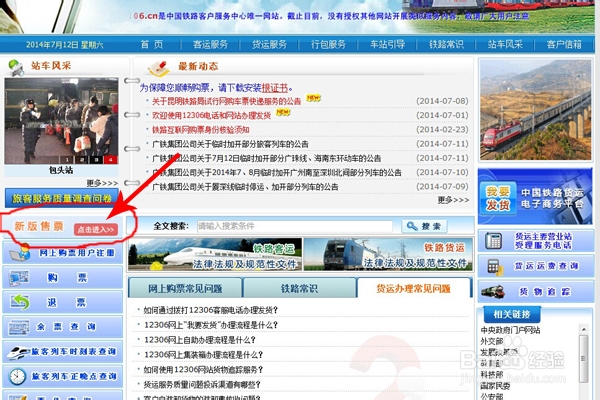Open the 余票查询 button
The image size is (600, 400).
click(62, 327)
